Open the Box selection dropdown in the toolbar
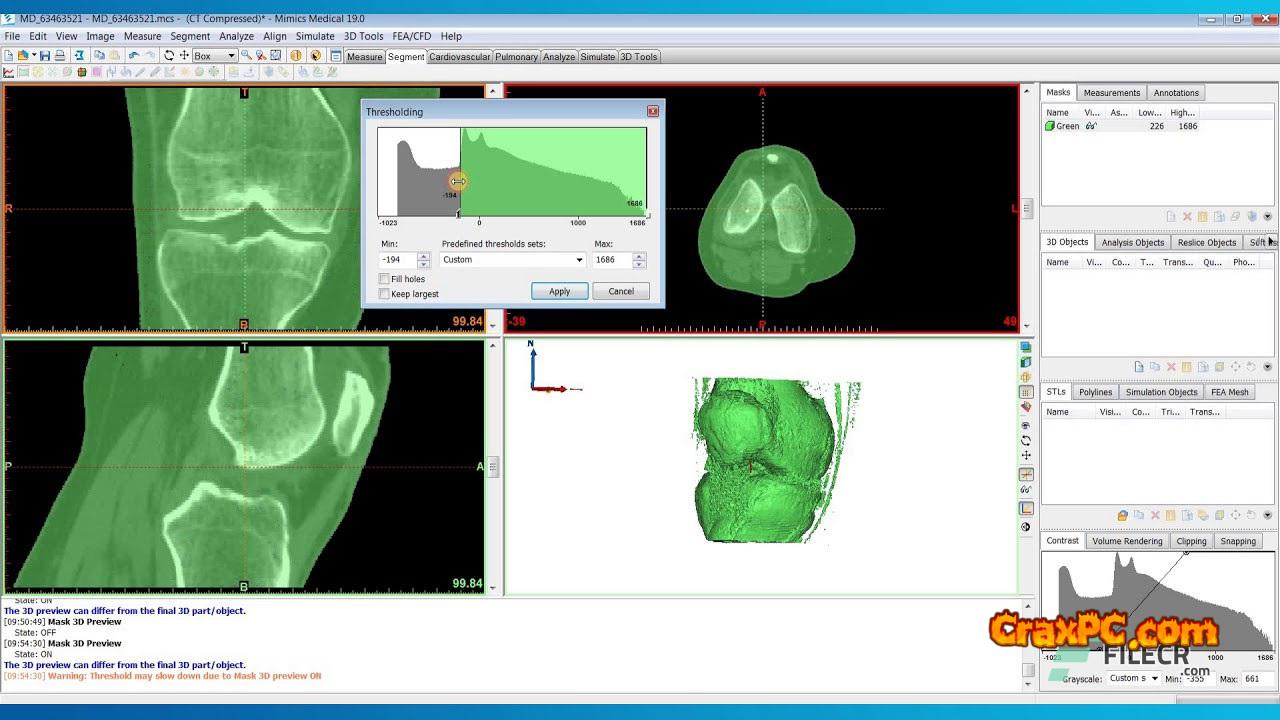1280x720 pixels. coord(231,56)
